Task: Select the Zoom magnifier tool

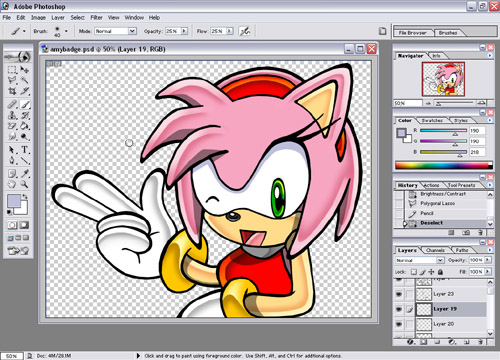Action: (24, 184)
